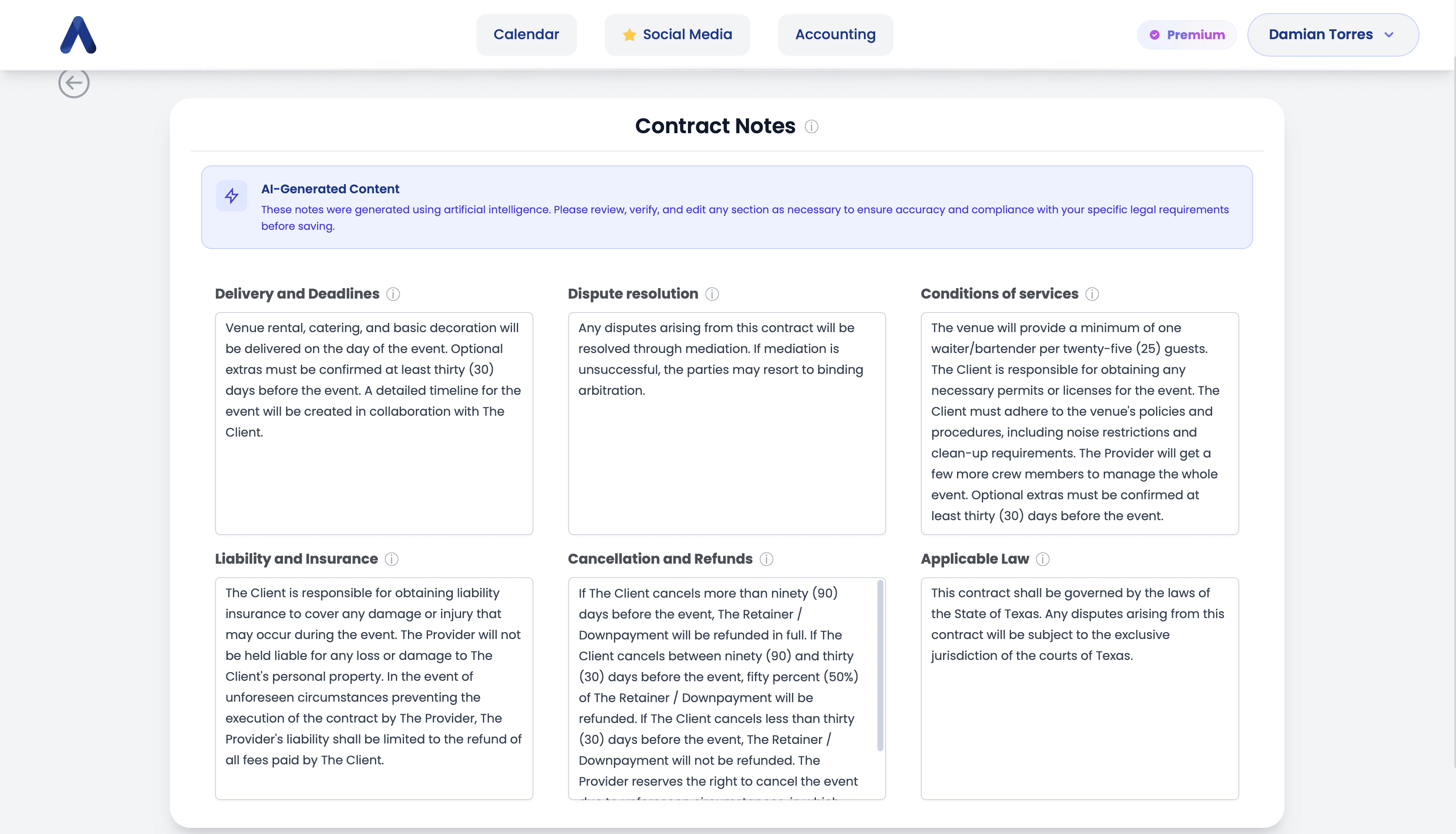Image resolution: width=1456 pixels, height=834 pixels.
Task: Click the lightning bolt AI-Generated icon
Action: (231, 196)
